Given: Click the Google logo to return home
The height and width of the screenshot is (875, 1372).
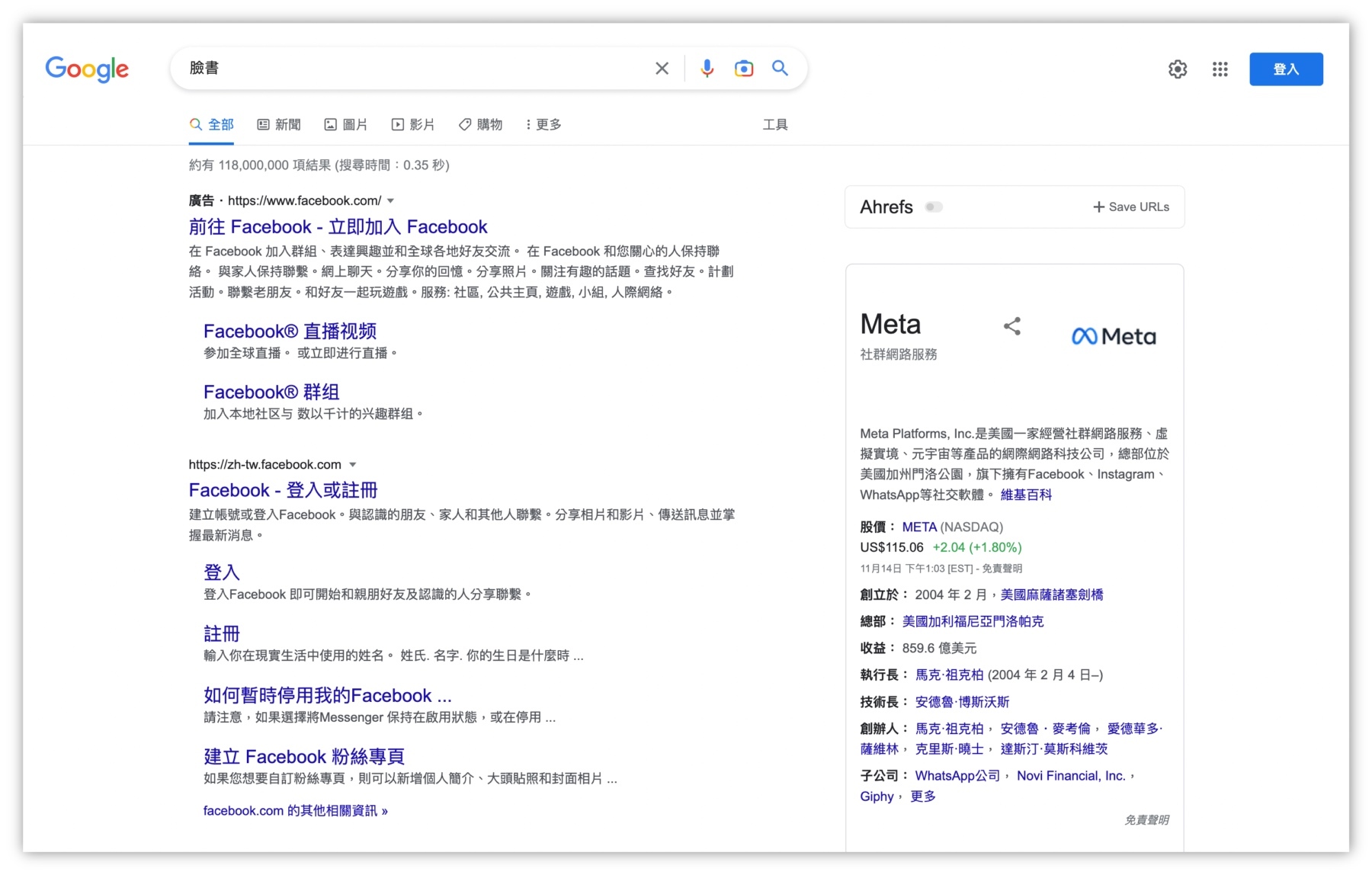Looking at the screenshot, I should click(86, 69).
